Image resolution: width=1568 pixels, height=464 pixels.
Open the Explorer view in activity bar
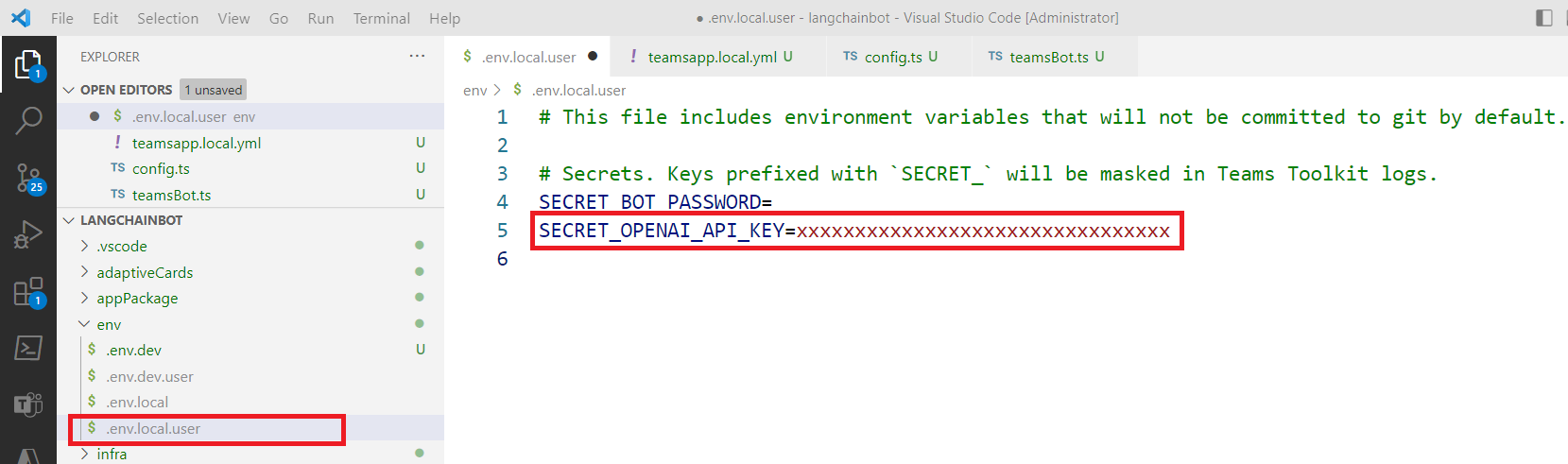(x=28, y=65)
